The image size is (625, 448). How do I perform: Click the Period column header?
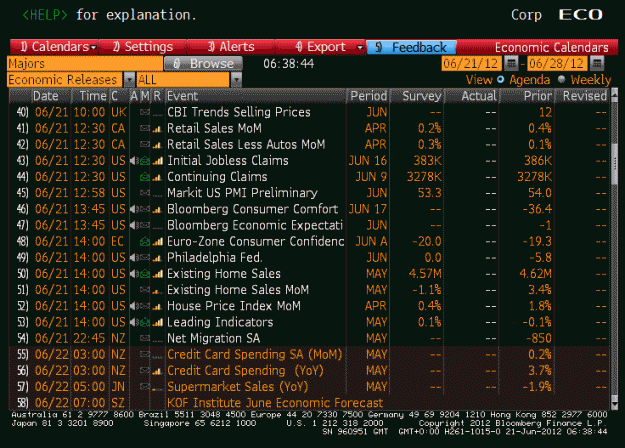pos(368,96)
